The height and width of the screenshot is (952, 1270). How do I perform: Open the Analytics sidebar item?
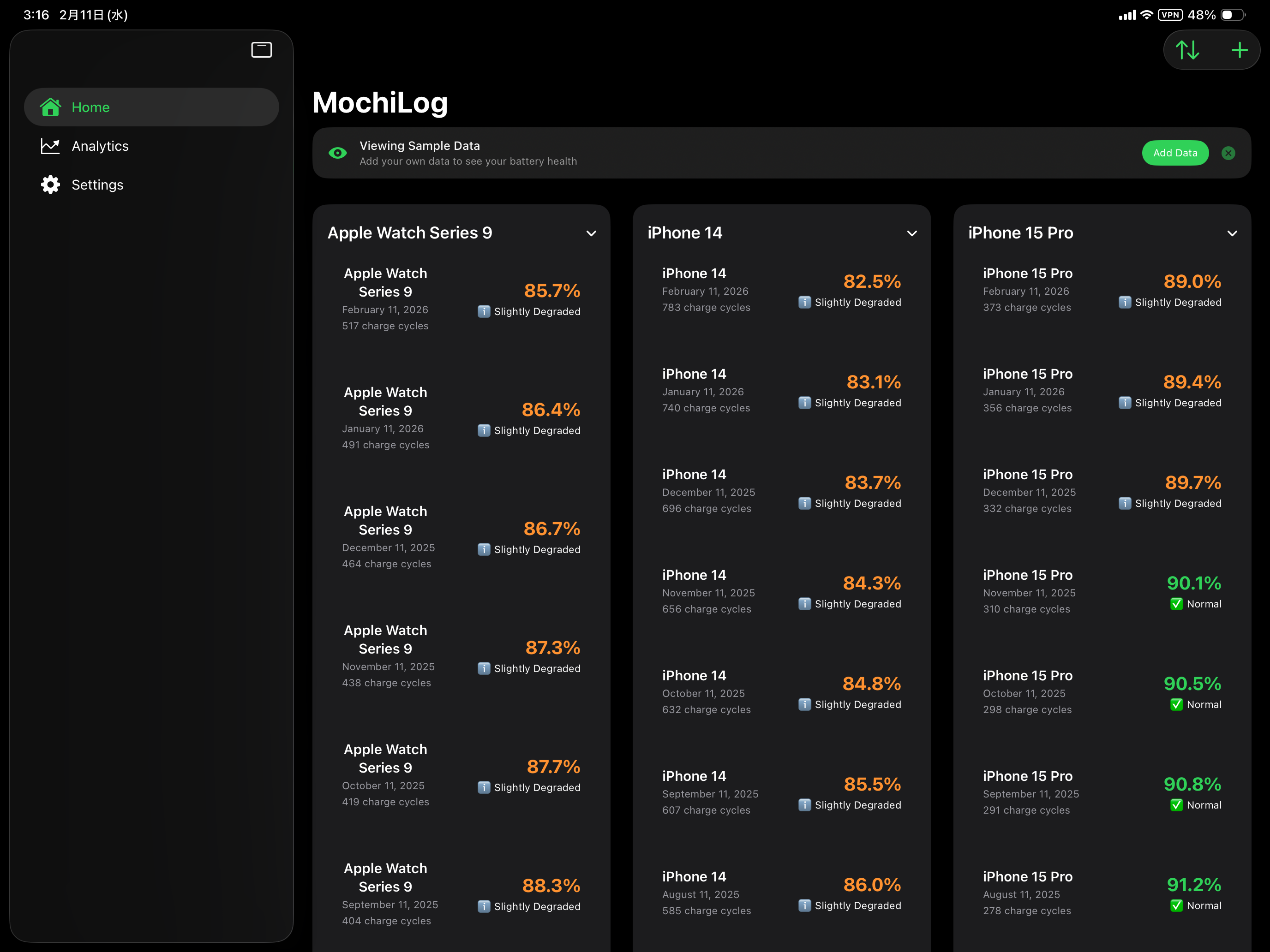pyautogui.click(x=151, y=146)
